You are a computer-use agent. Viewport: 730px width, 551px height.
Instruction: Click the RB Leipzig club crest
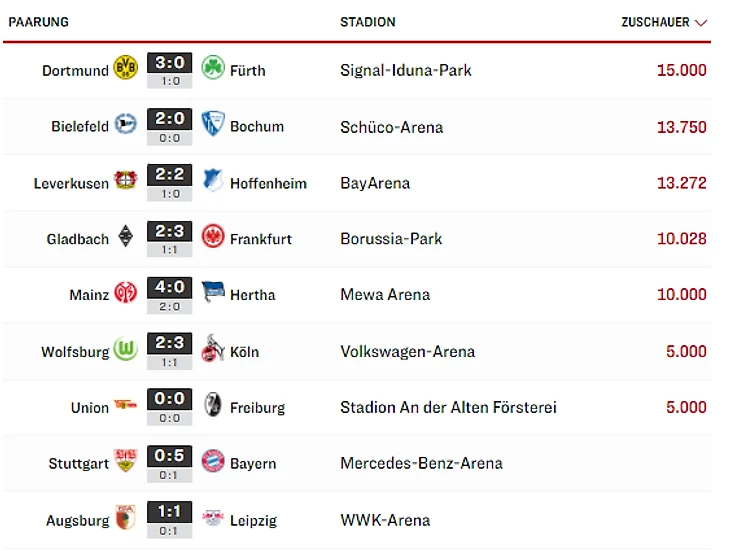(212, 520)
